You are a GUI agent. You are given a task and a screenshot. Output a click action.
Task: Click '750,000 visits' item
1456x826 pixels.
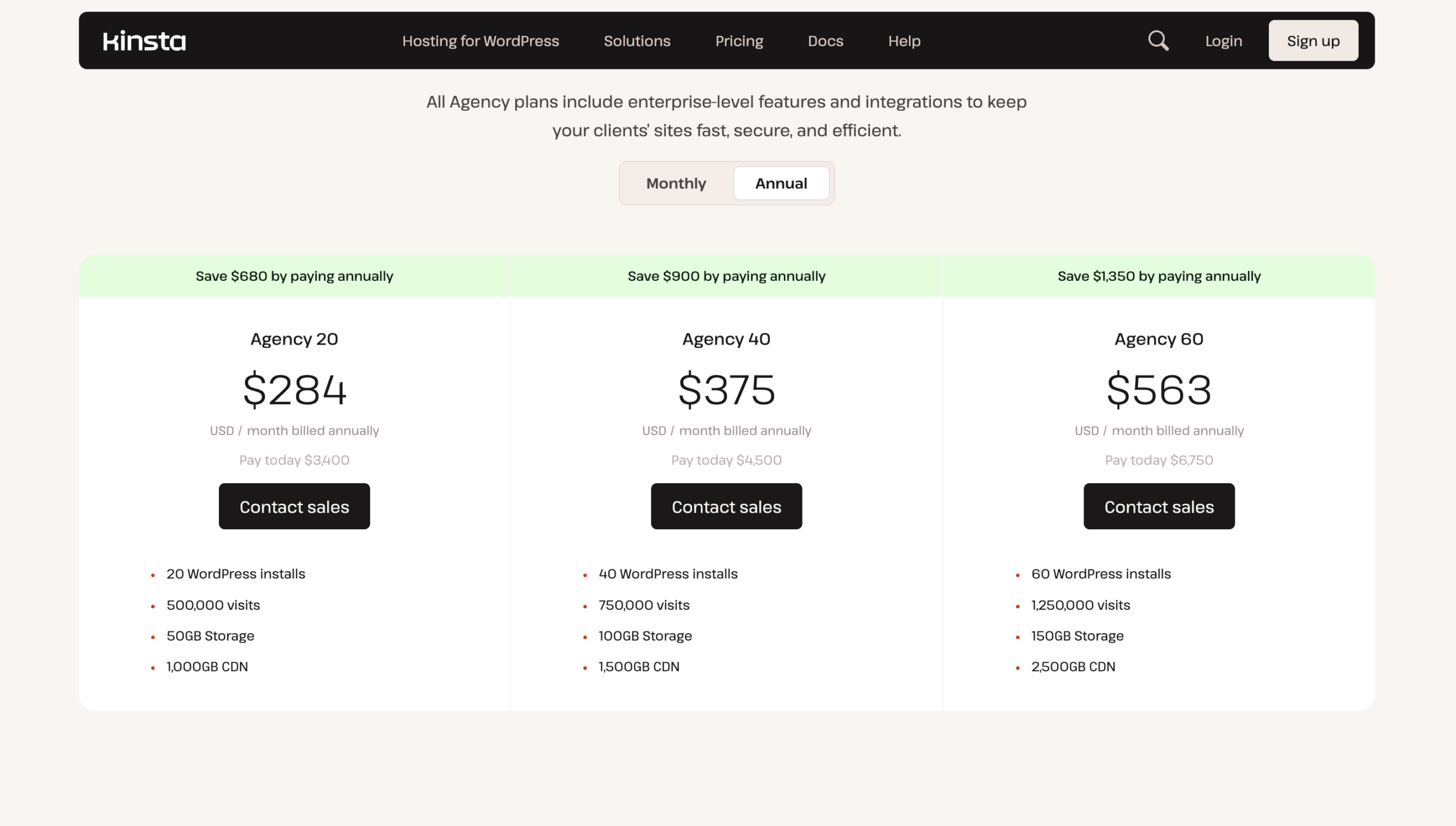(x=644, y=605)
